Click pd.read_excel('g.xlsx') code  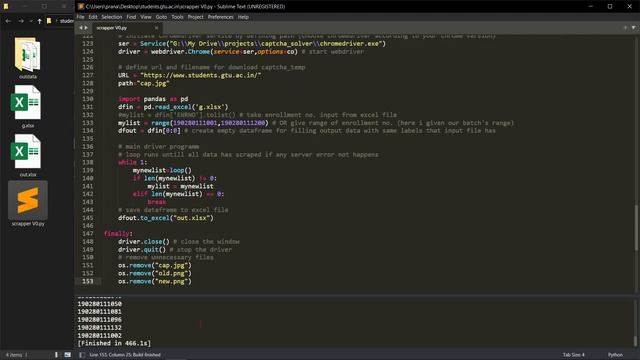[x=186, y=107]
